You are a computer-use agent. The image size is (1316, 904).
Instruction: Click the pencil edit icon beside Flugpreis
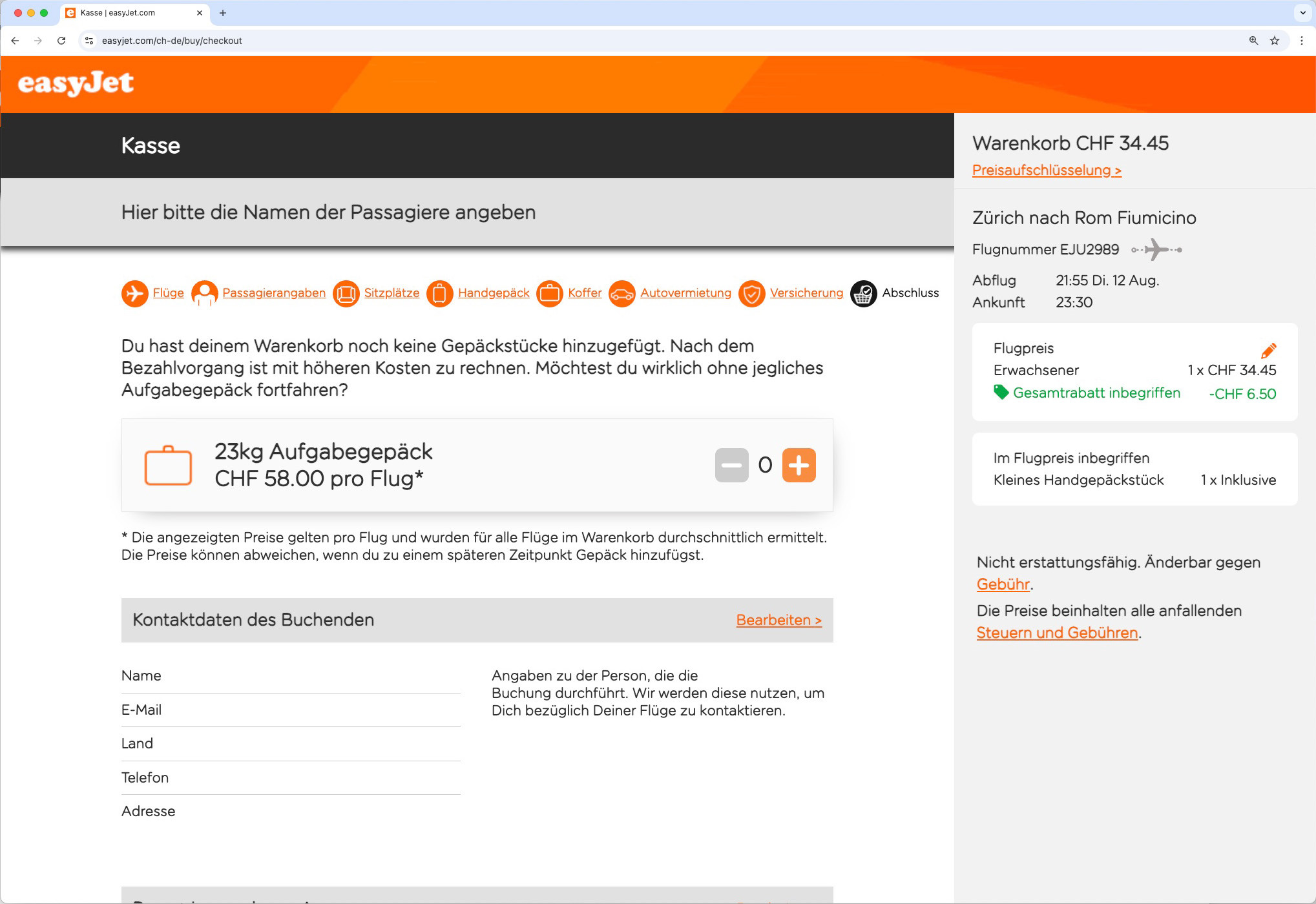tap(1268, 351)
